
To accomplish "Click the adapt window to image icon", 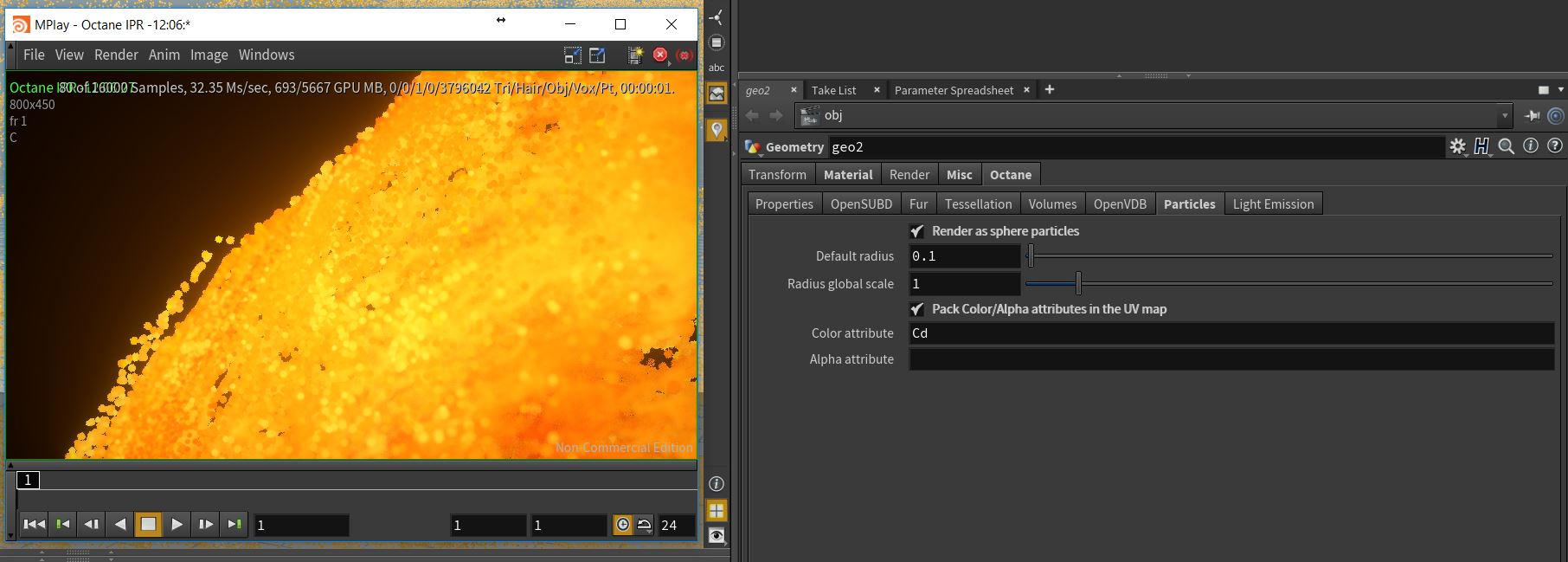I will (x=597, y=55).
